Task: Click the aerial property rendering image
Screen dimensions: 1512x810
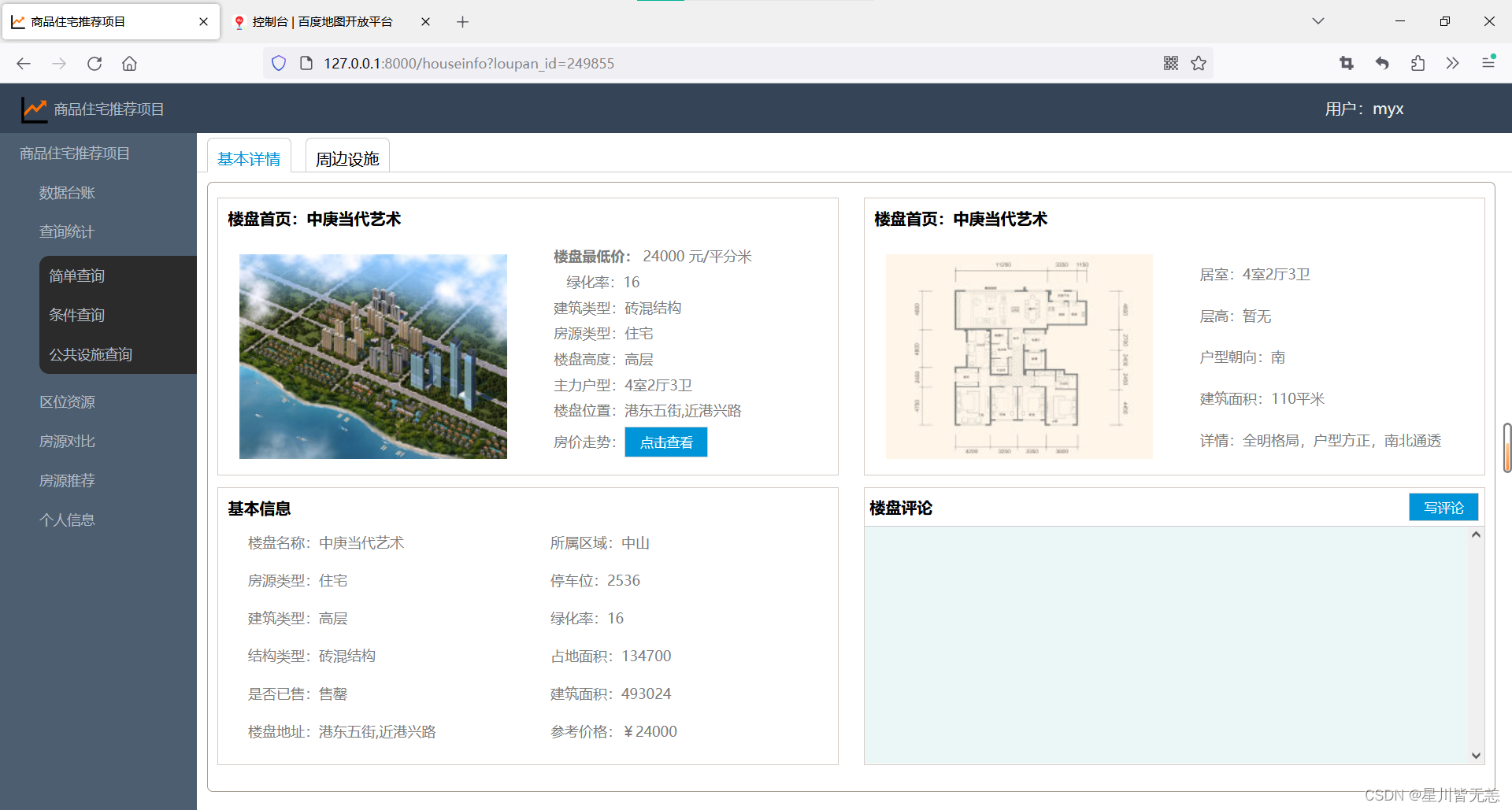Action: click(x=373, y=357)
